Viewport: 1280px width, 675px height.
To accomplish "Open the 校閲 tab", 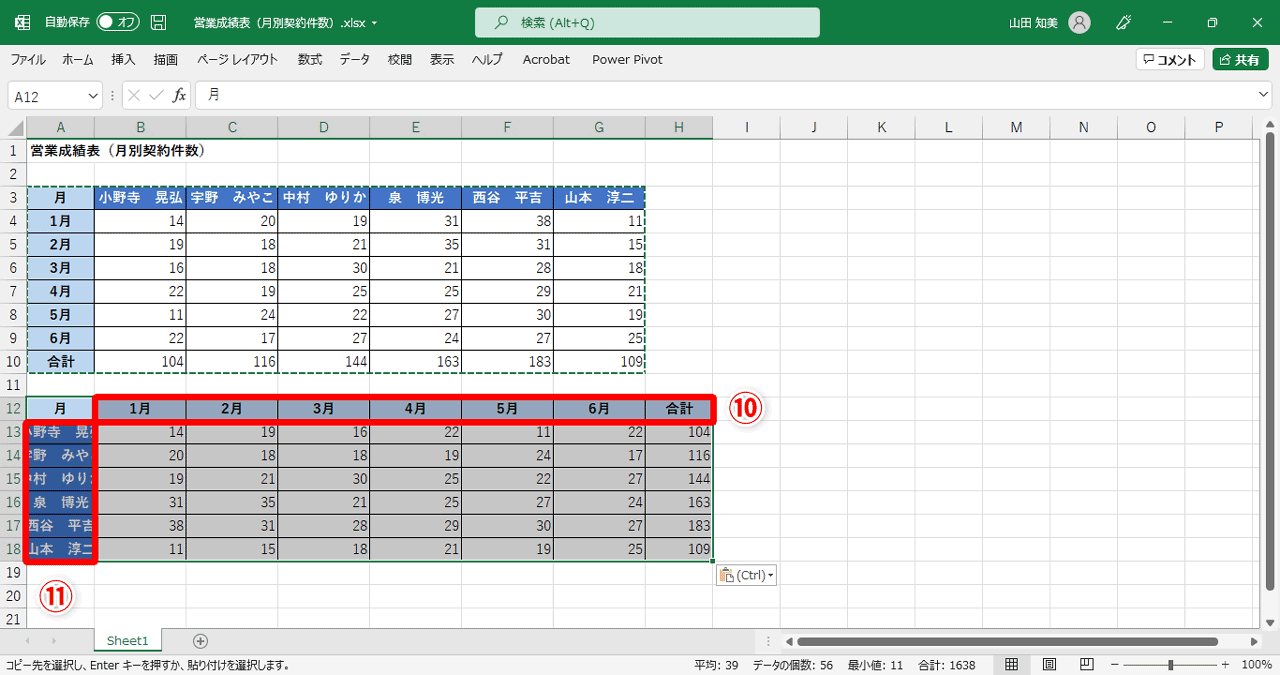I will click(400, 60).
